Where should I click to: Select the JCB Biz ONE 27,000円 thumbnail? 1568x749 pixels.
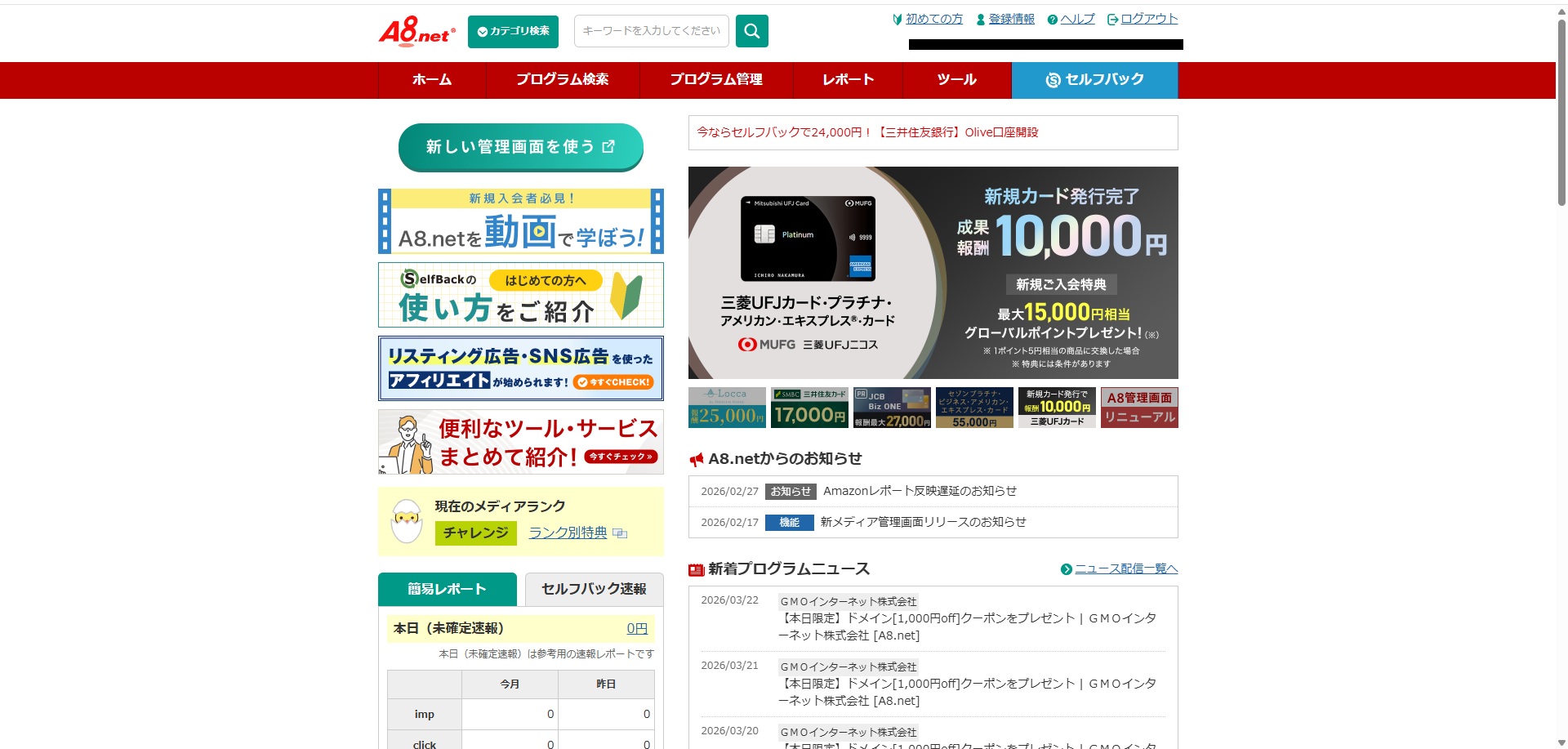892,408
